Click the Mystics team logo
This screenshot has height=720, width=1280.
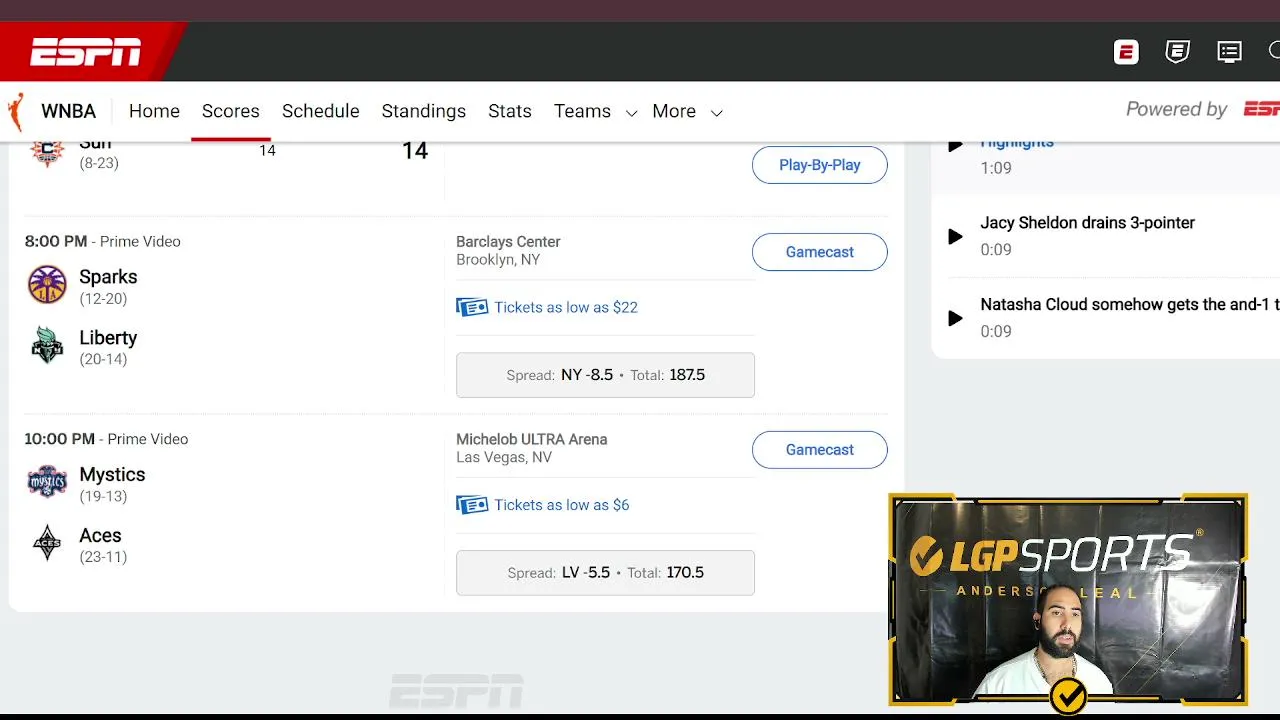tap(47, 483)
